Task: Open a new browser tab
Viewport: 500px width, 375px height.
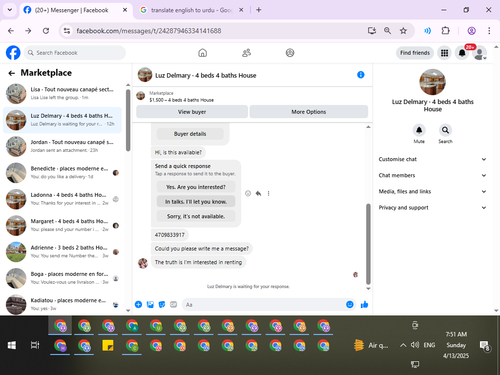Action: [259, 10]
